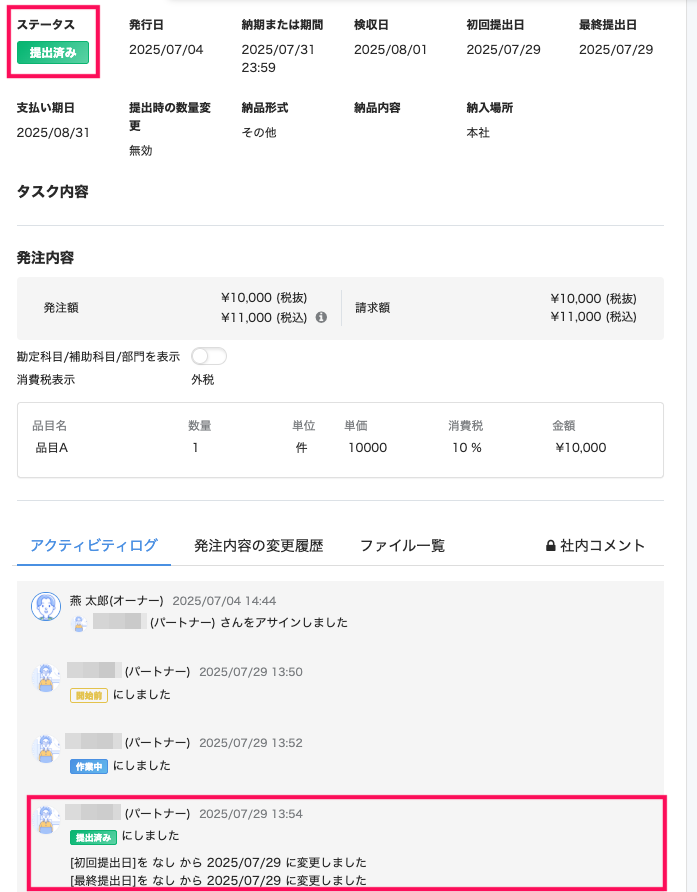Click the 請求額 ¥11,000 (税込) amount
The width and height of the screenshot is (697, 892).
(593, 317)
